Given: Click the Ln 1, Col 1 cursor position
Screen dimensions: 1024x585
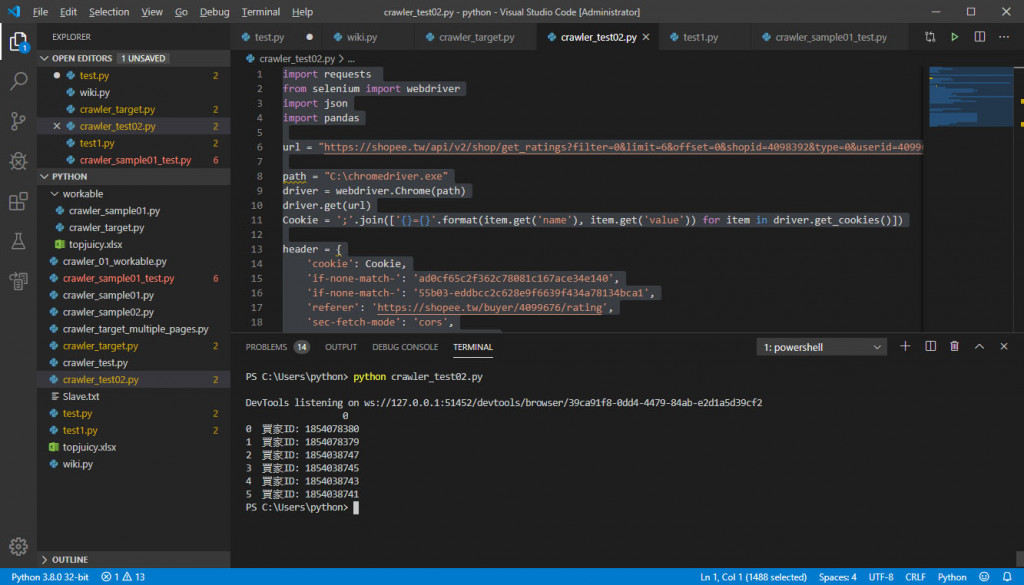Looking at the screenshot, I should [753, 577].
